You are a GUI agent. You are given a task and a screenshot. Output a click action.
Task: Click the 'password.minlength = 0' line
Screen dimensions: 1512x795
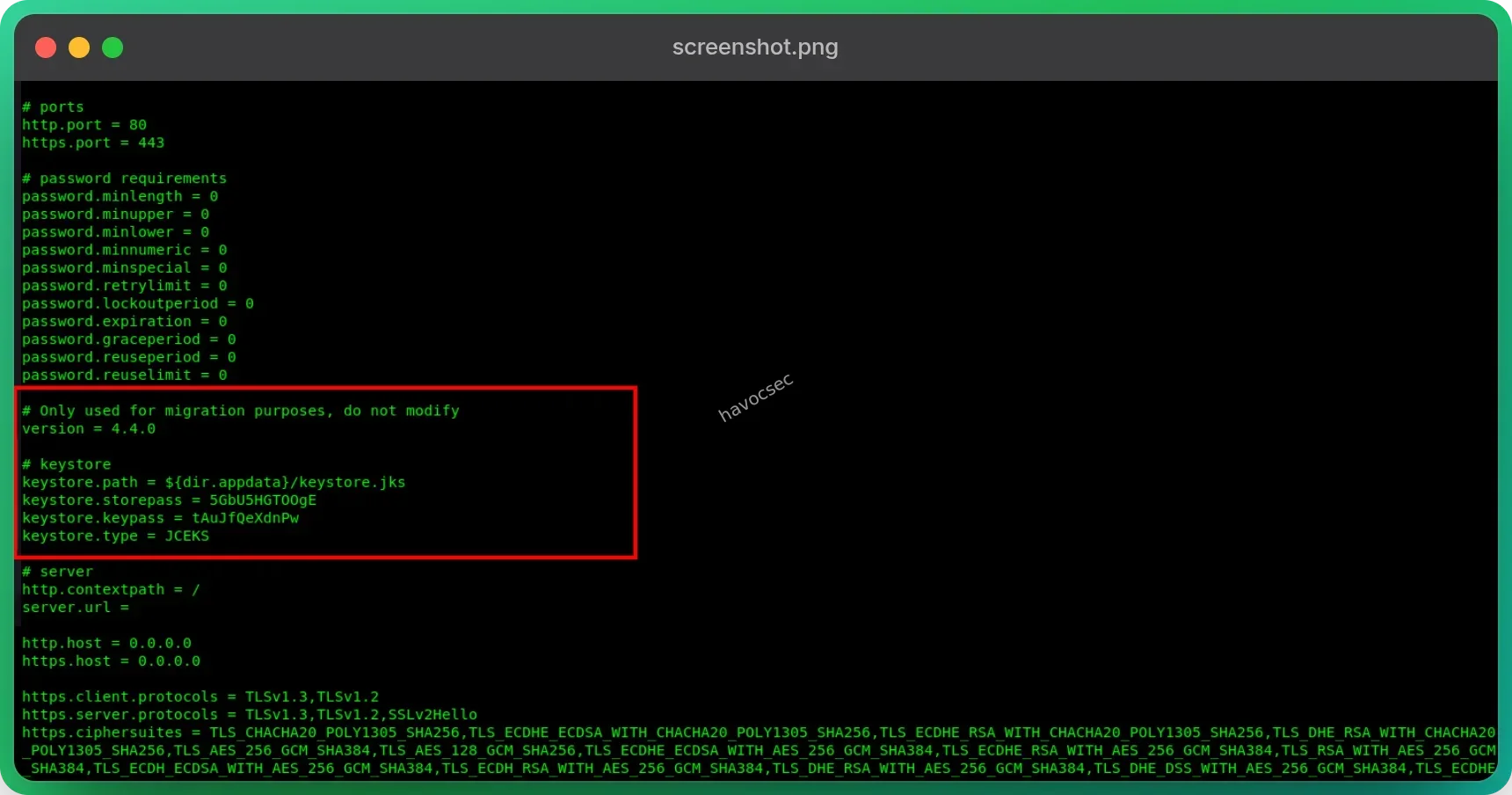(120, 196)
